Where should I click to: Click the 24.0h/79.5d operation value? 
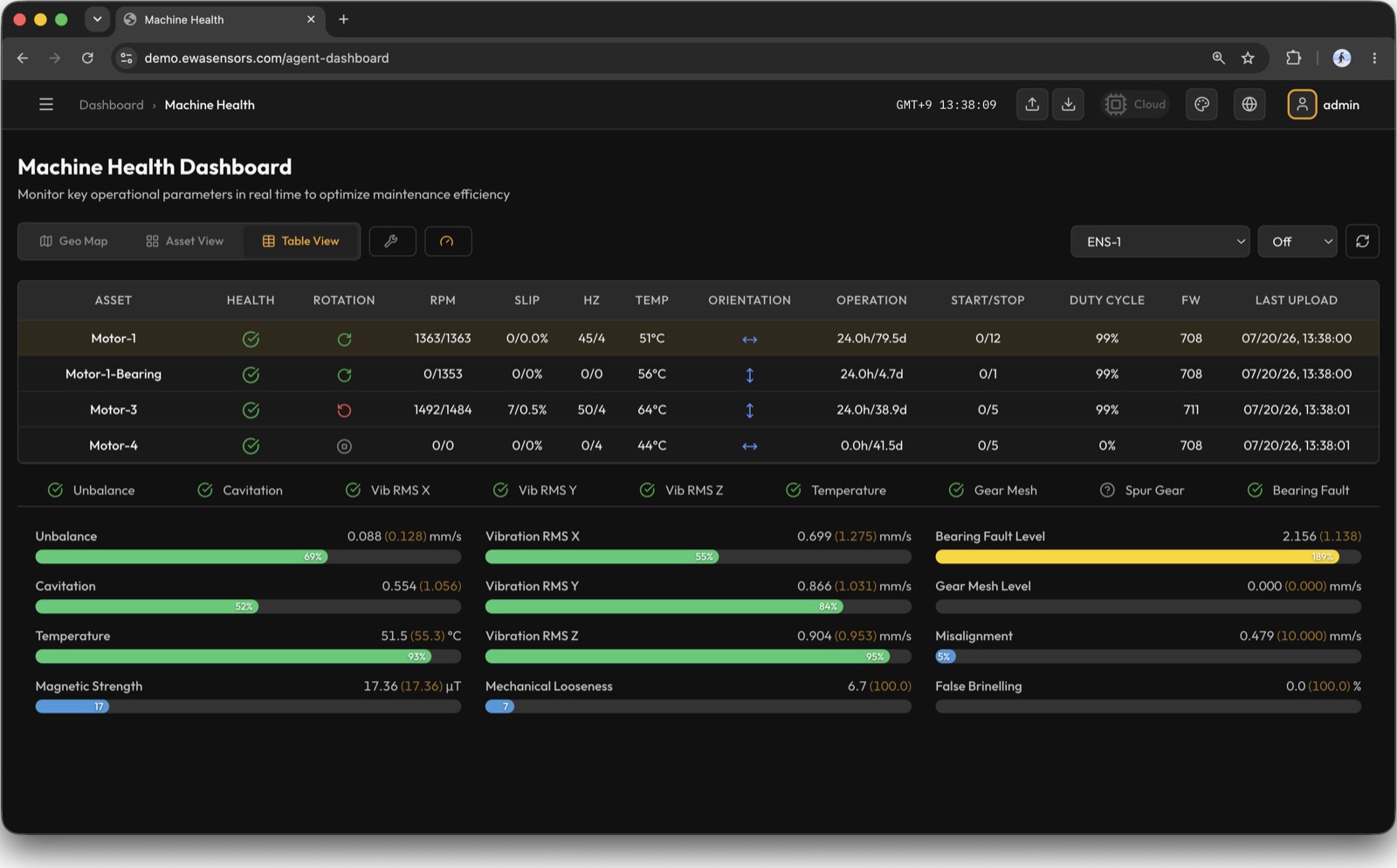(x=871, y=339)
